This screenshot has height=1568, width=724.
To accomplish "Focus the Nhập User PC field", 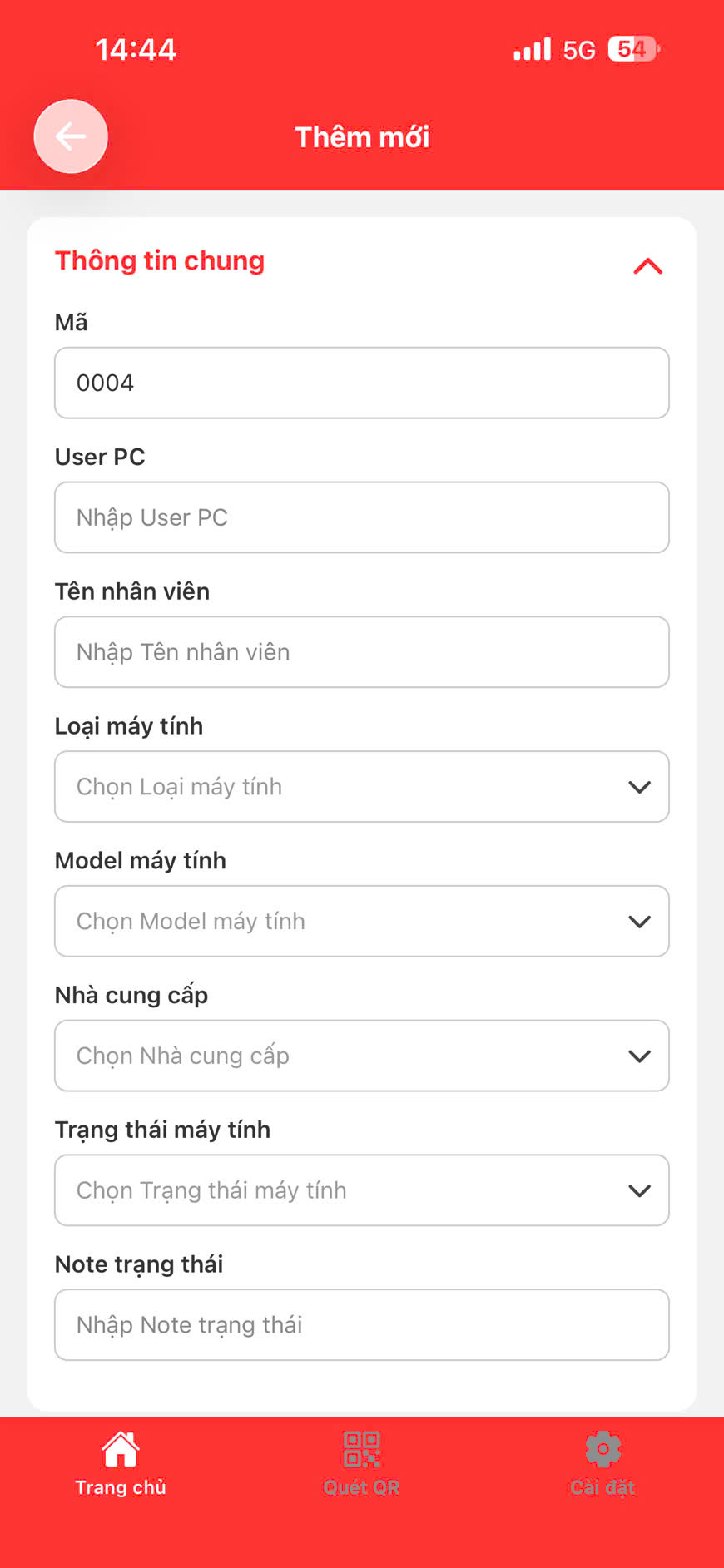I will point(362,517).
